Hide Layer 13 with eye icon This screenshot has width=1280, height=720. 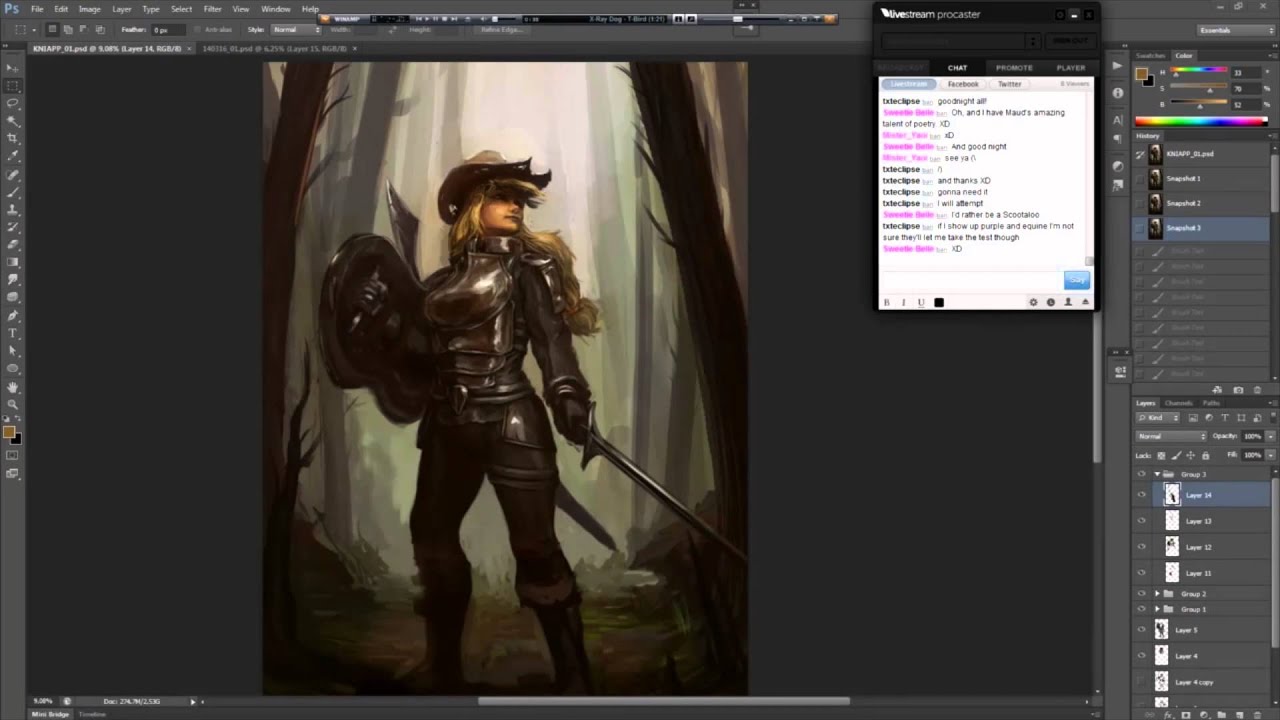[1142, 521]
